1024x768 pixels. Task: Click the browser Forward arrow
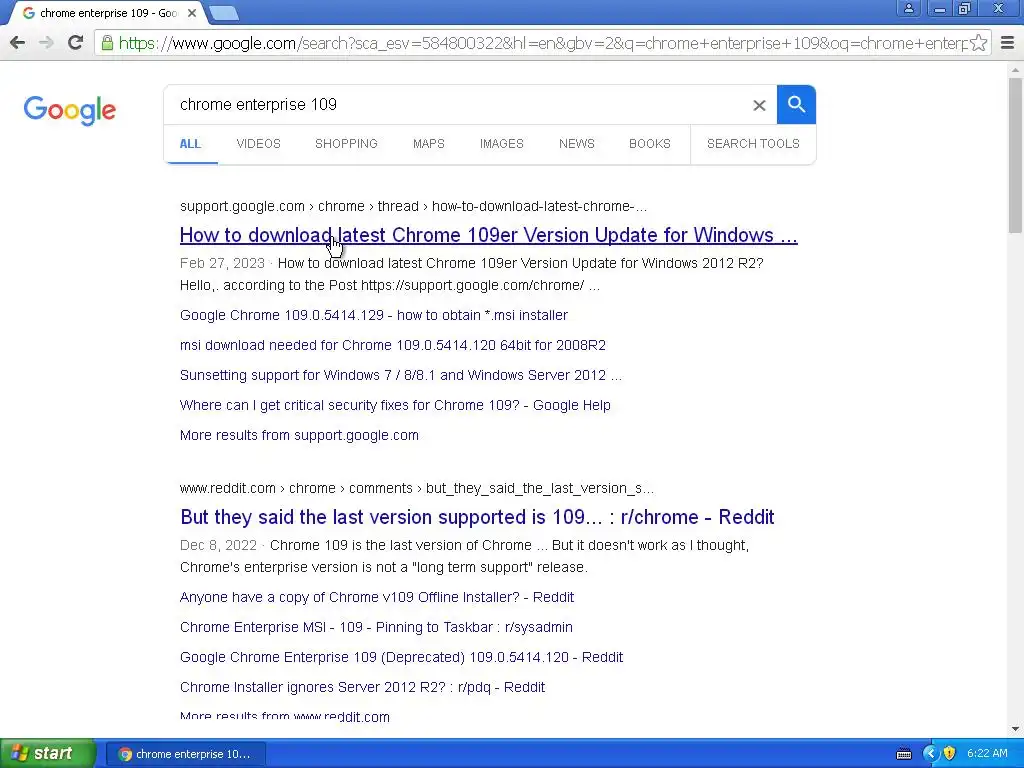coord(46,43)
